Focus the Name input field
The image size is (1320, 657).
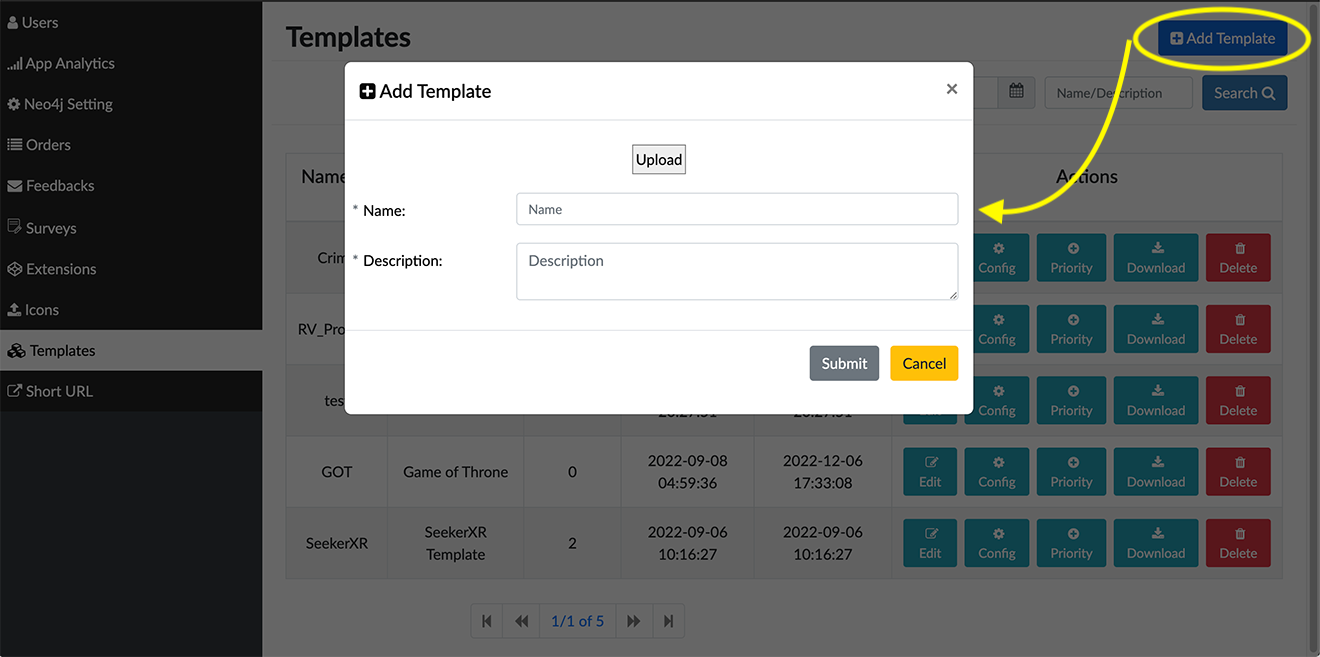click(737, 209)
